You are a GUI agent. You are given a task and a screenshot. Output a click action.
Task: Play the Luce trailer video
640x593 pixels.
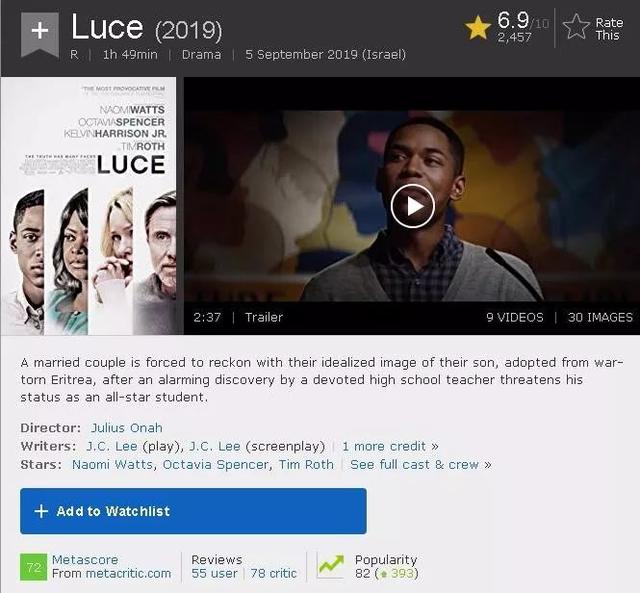(x=412, y=206)
